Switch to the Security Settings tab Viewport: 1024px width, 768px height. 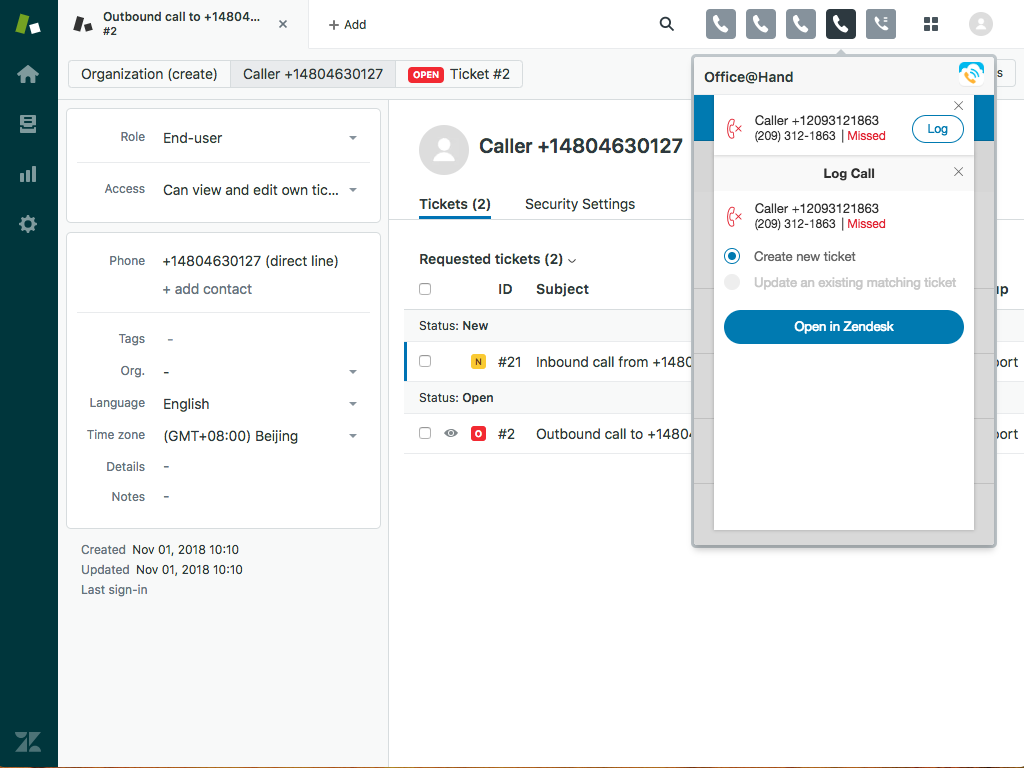[580, 204]
